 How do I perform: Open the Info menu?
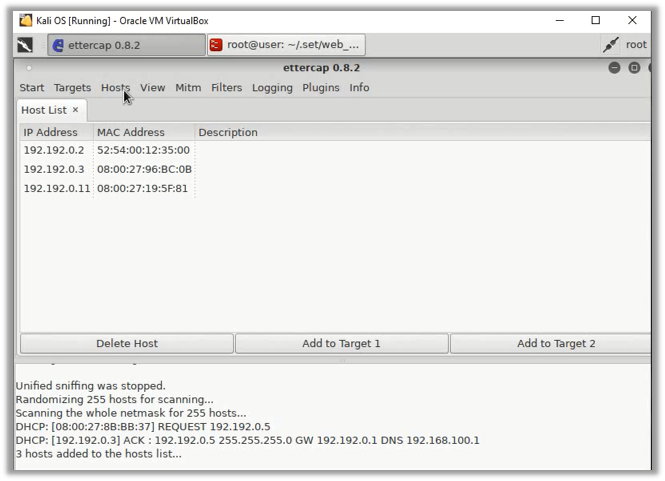[359, 88]
